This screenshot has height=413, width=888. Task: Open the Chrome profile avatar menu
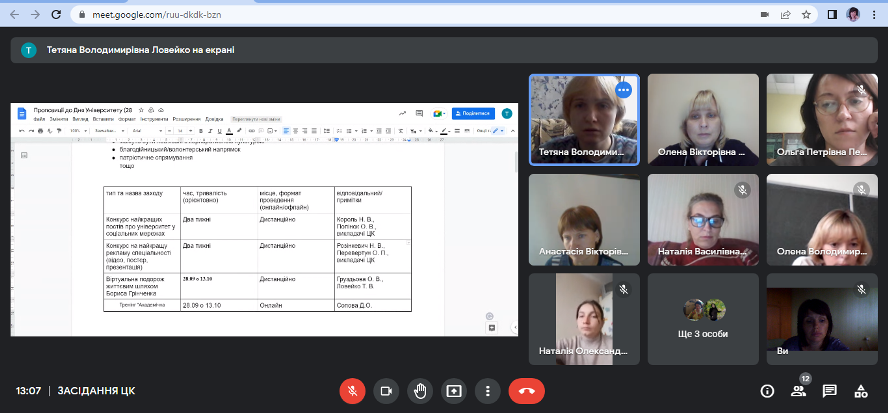click(853, 15)
